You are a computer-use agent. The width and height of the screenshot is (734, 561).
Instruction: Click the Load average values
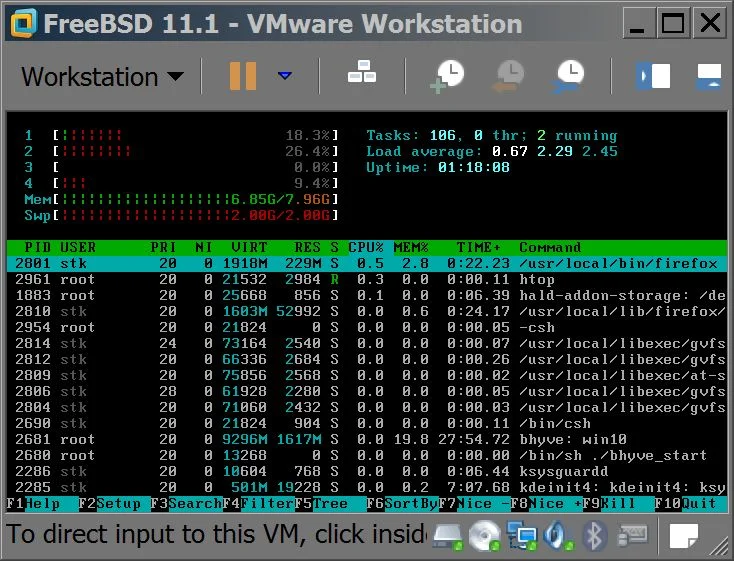pos(555,151)
